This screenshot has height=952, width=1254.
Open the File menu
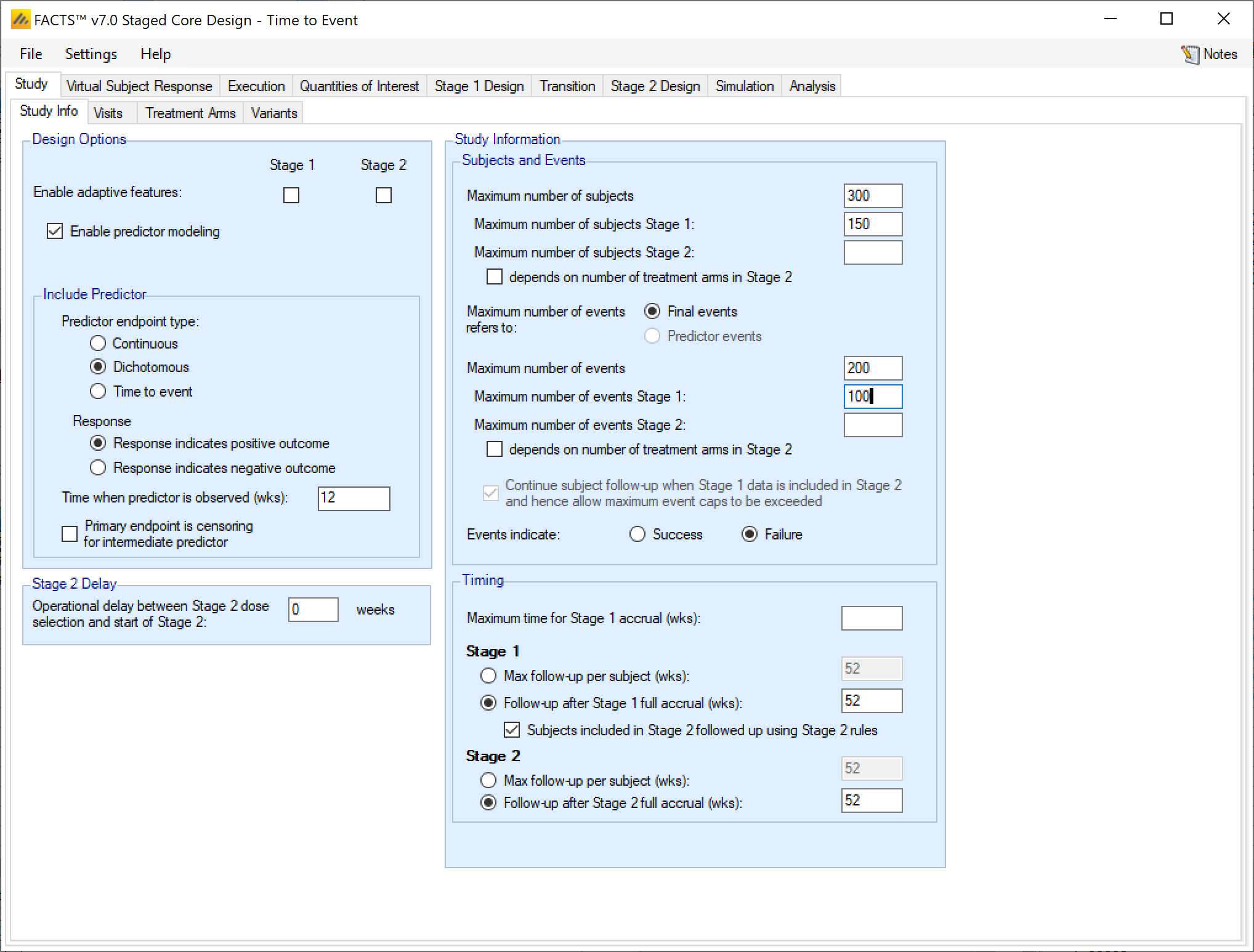pyautogui.click(x=31, y=54)
